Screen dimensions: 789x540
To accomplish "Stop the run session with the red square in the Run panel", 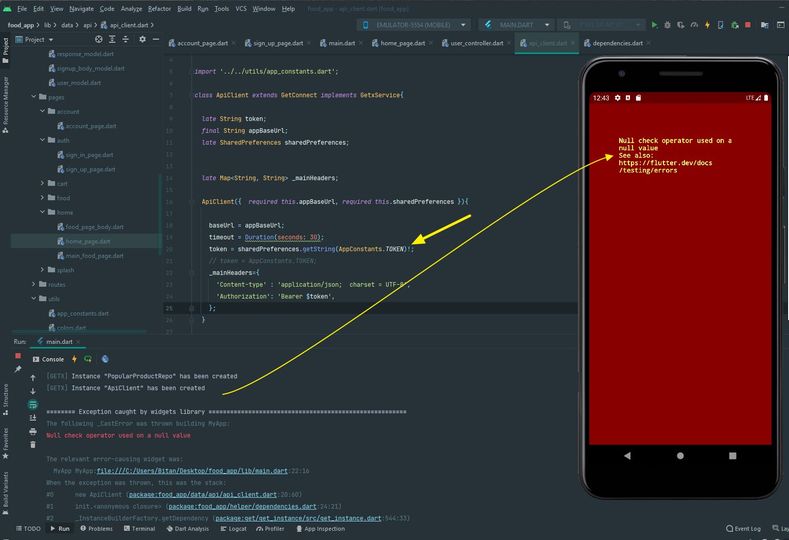I will [18, 356].
